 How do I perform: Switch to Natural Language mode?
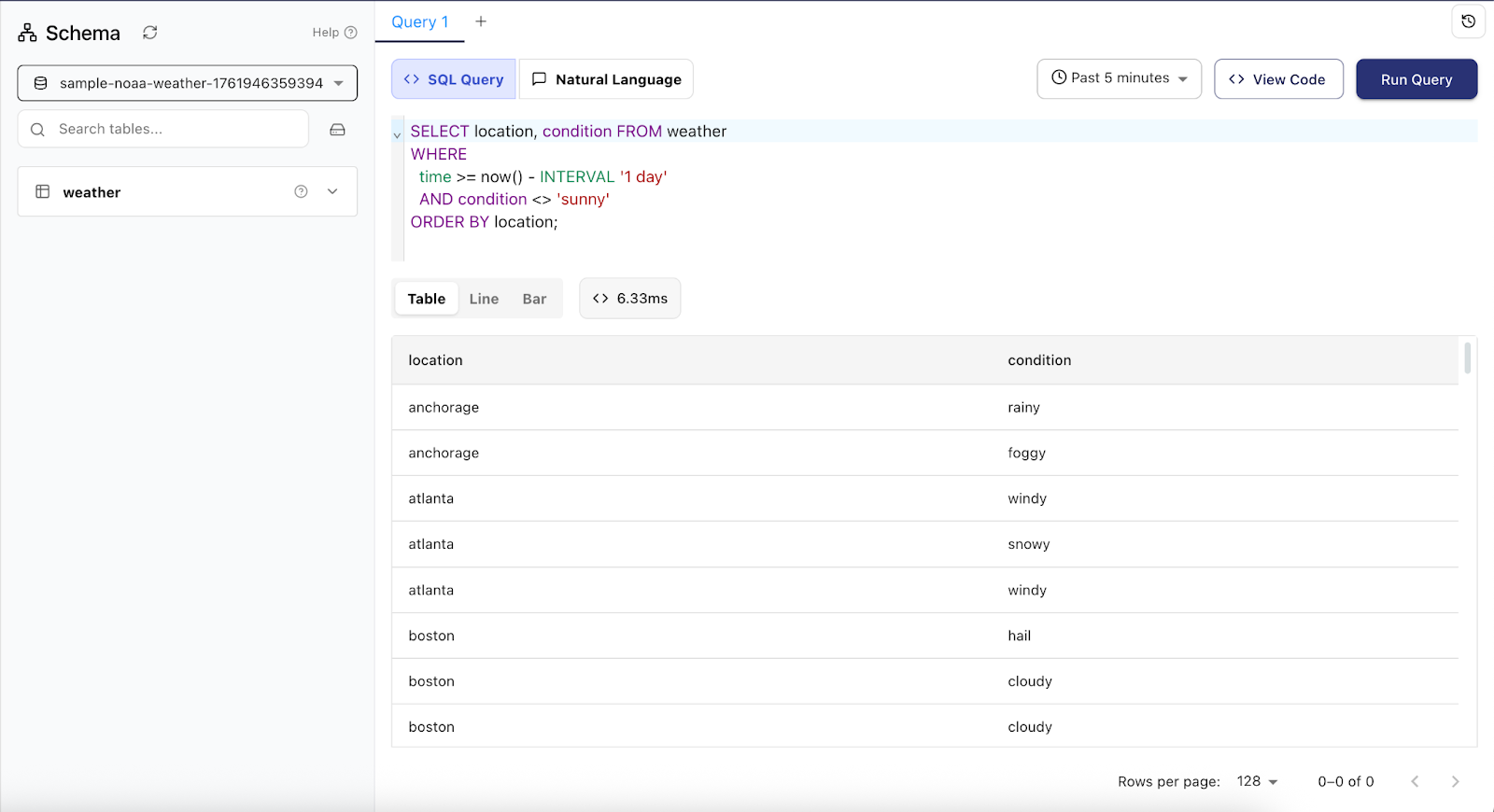coord(606,79)
